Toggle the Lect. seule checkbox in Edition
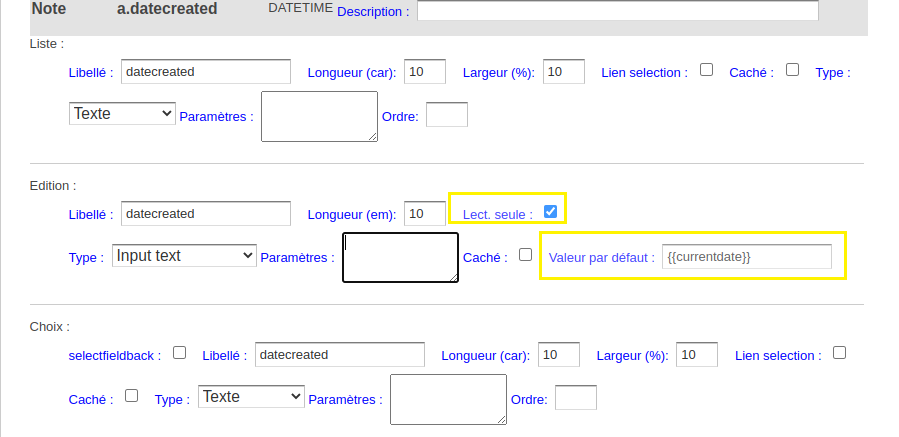The width and height of the screenshot is (899, 437). [550, 212]
